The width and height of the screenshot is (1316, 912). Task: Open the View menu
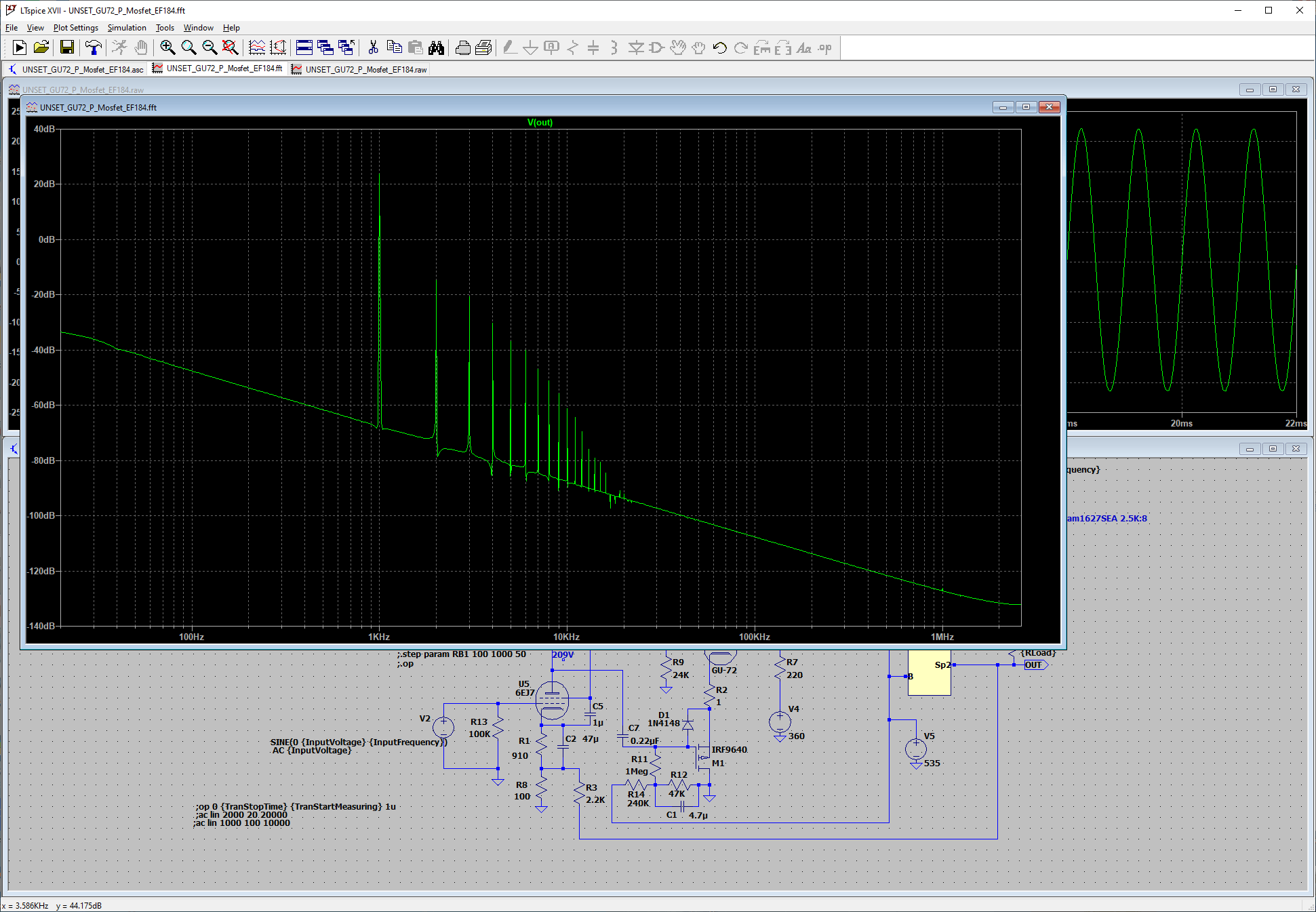click(x=35, y=28)
